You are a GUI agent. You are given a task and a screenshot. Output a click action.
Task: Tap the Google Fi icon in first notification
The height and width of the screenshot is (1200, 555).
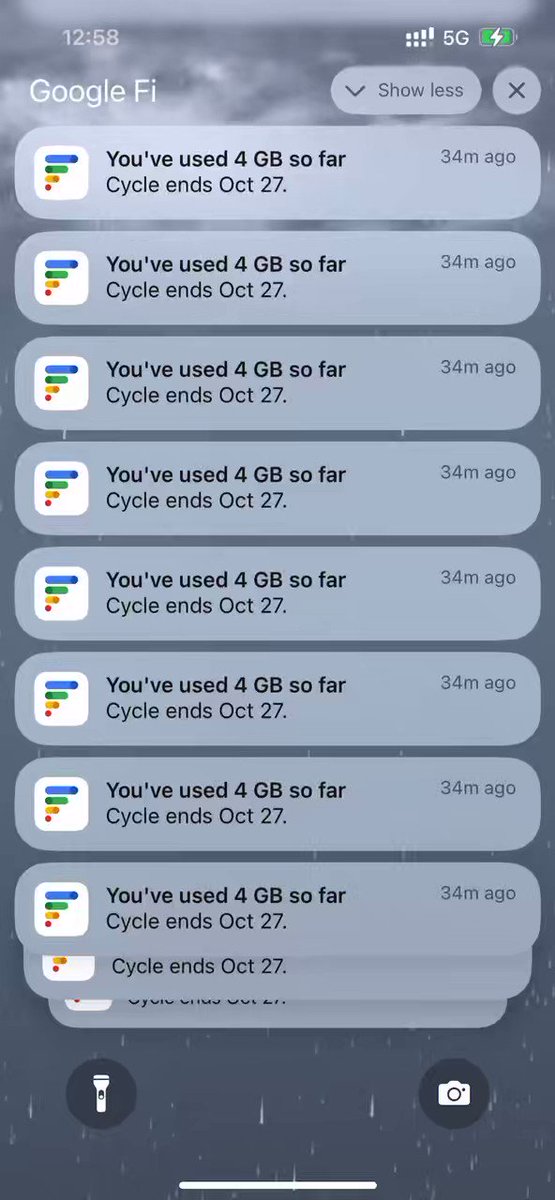61,172
